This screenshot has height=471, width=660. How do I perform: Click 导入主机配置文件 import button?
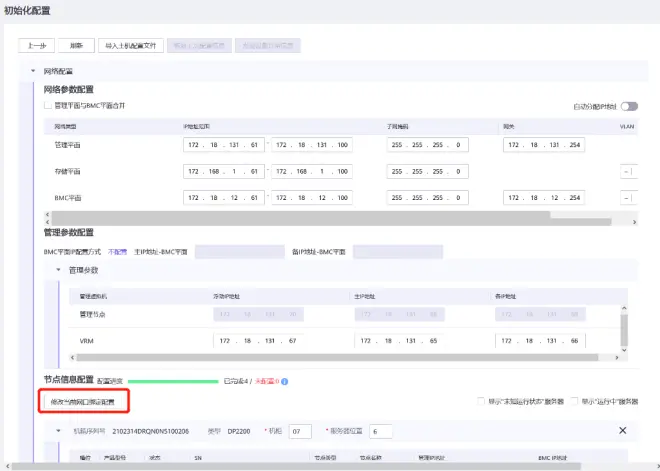click(130, 45)
